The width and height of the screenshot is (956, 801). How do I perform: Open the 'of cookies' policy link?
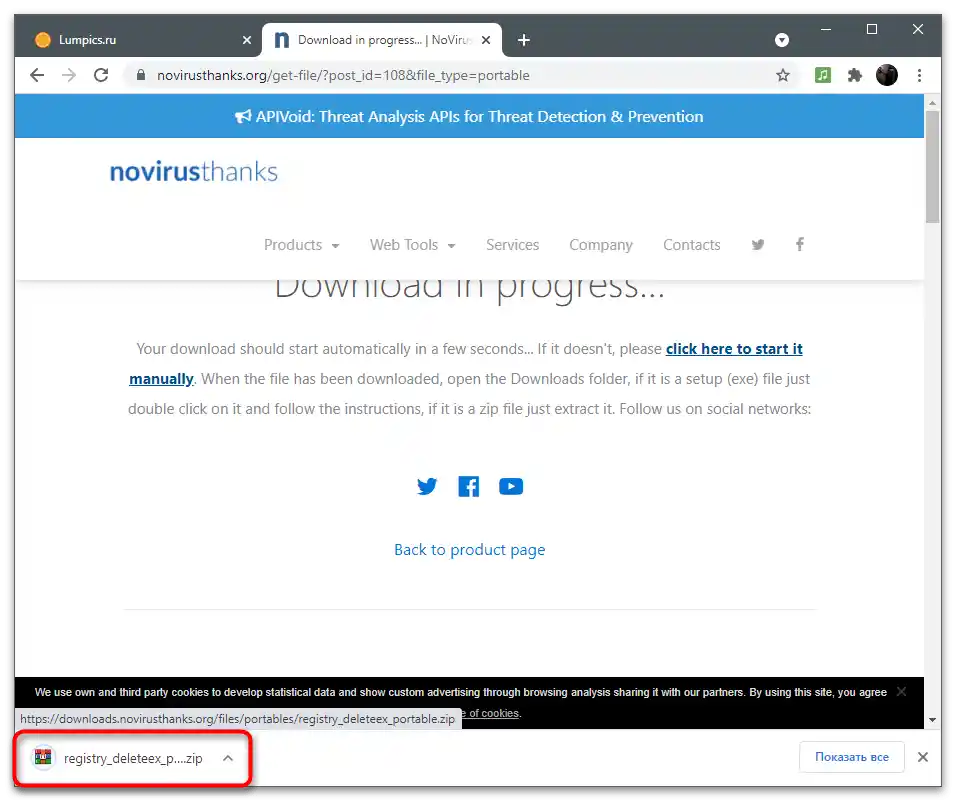[x=493, y=713]
